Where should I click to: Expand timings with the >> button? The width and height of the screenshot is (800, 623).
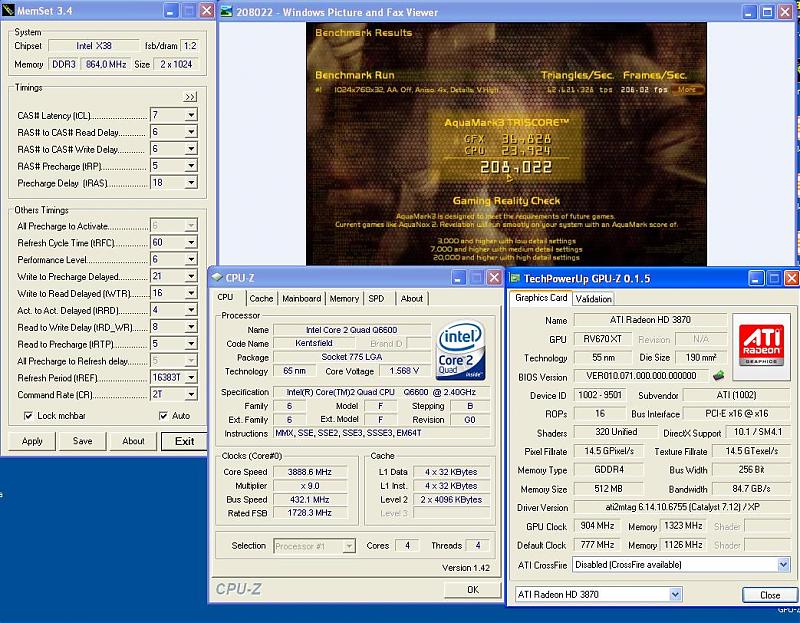tap(190, 97)
